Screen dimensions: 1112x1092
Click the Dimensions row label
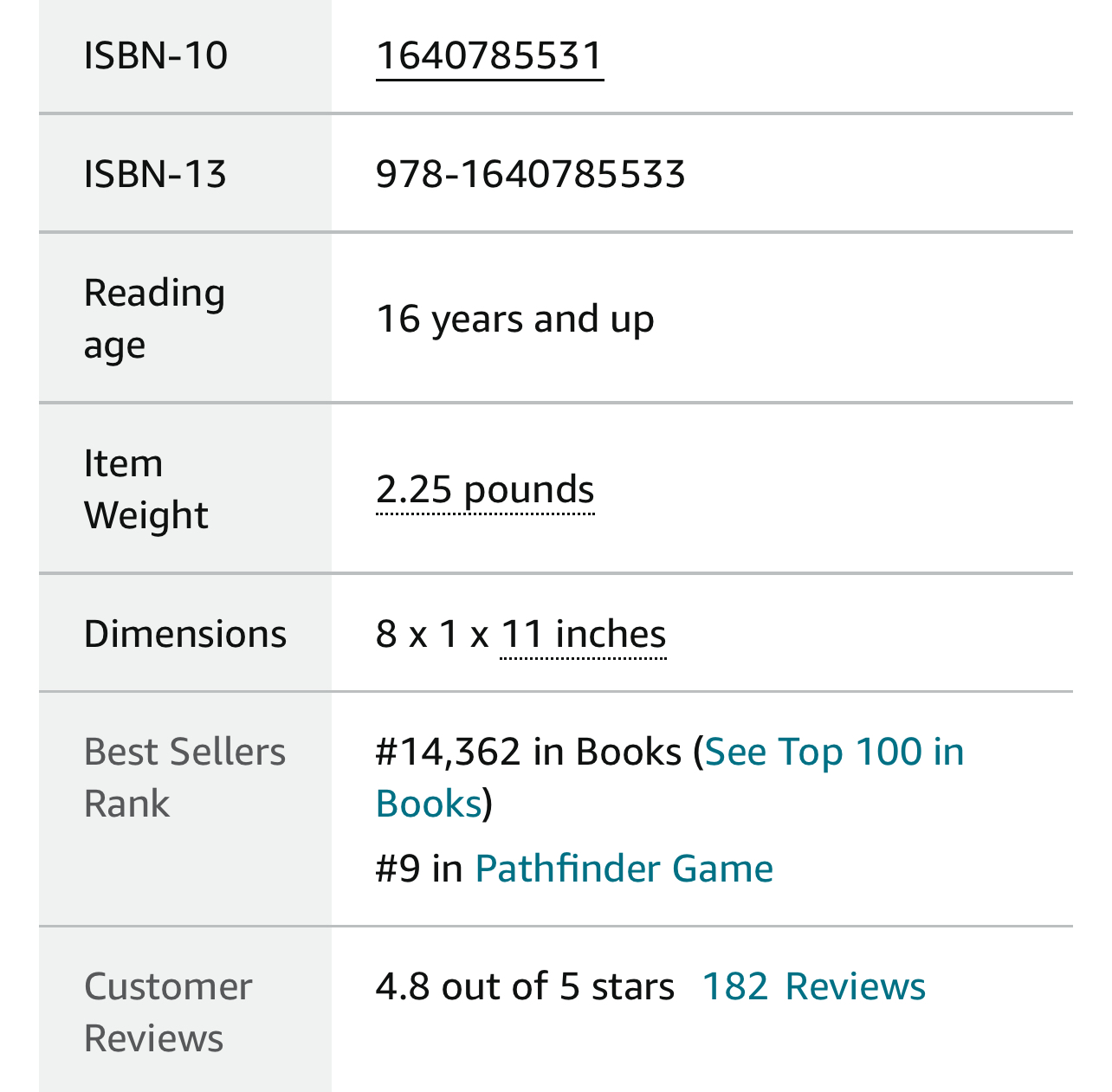point(185,635)
